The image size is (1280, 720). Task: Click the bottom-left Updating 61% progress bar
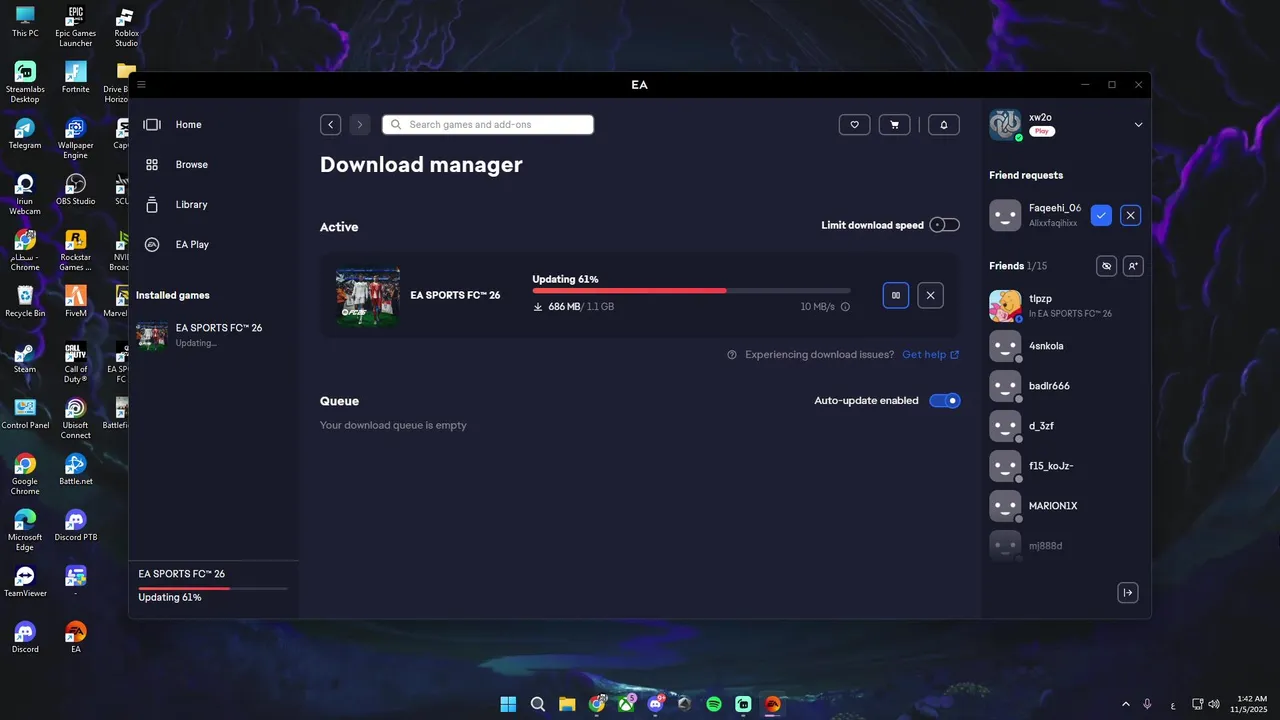tap(213, 588)
